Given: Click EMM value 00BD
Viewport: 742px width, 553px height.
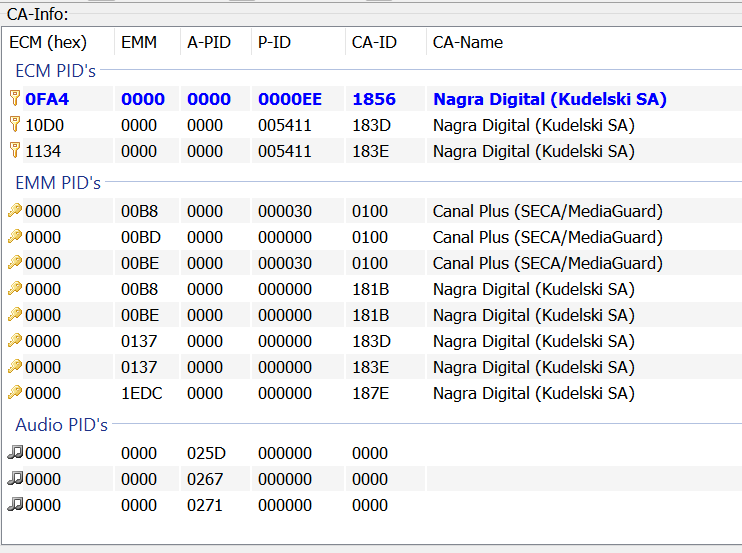Looking at the screenshot, I should [141, 237].
